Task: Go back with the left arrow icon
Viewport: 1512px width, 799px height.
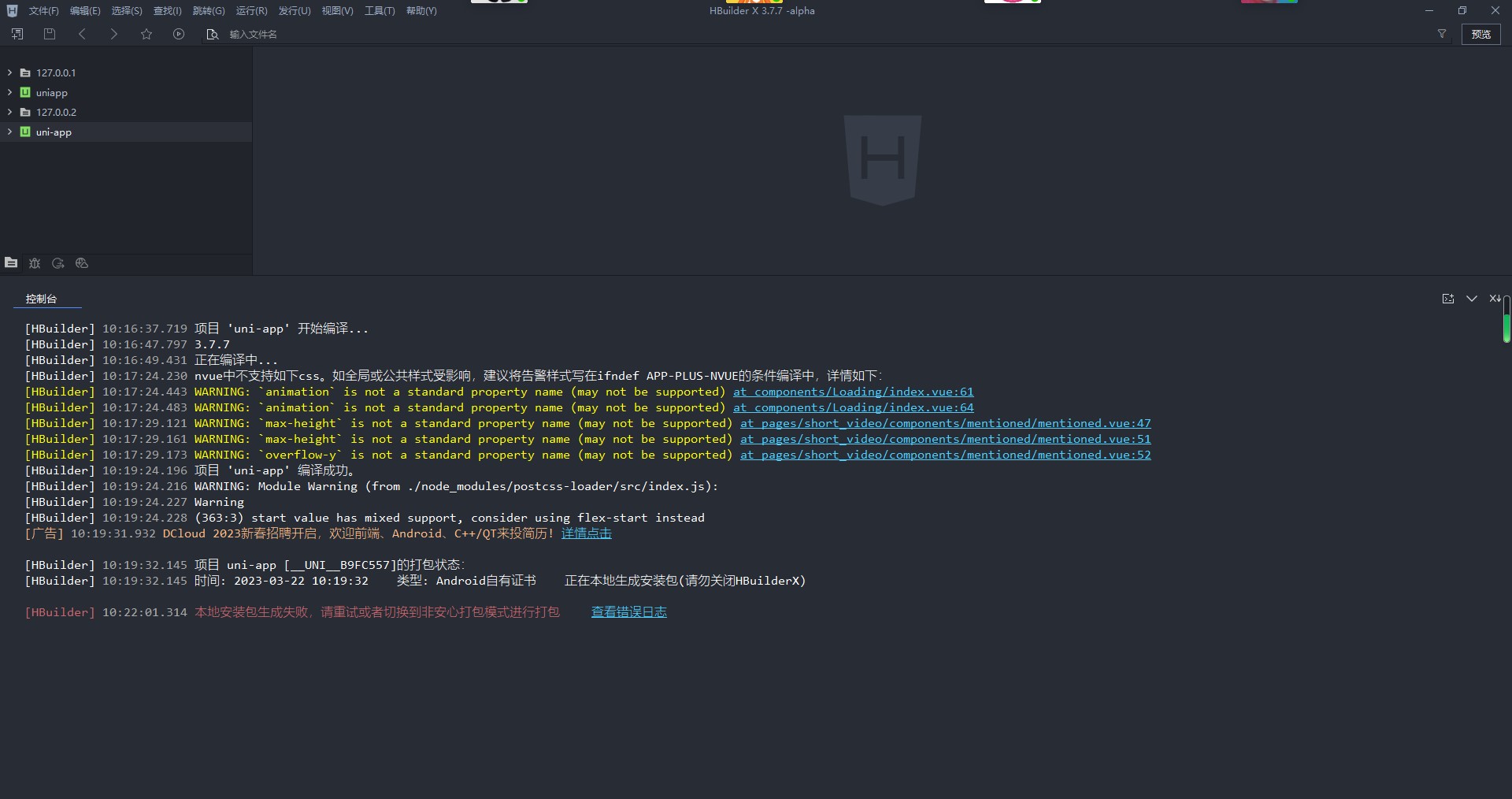Action: click(x=82, y=34)
